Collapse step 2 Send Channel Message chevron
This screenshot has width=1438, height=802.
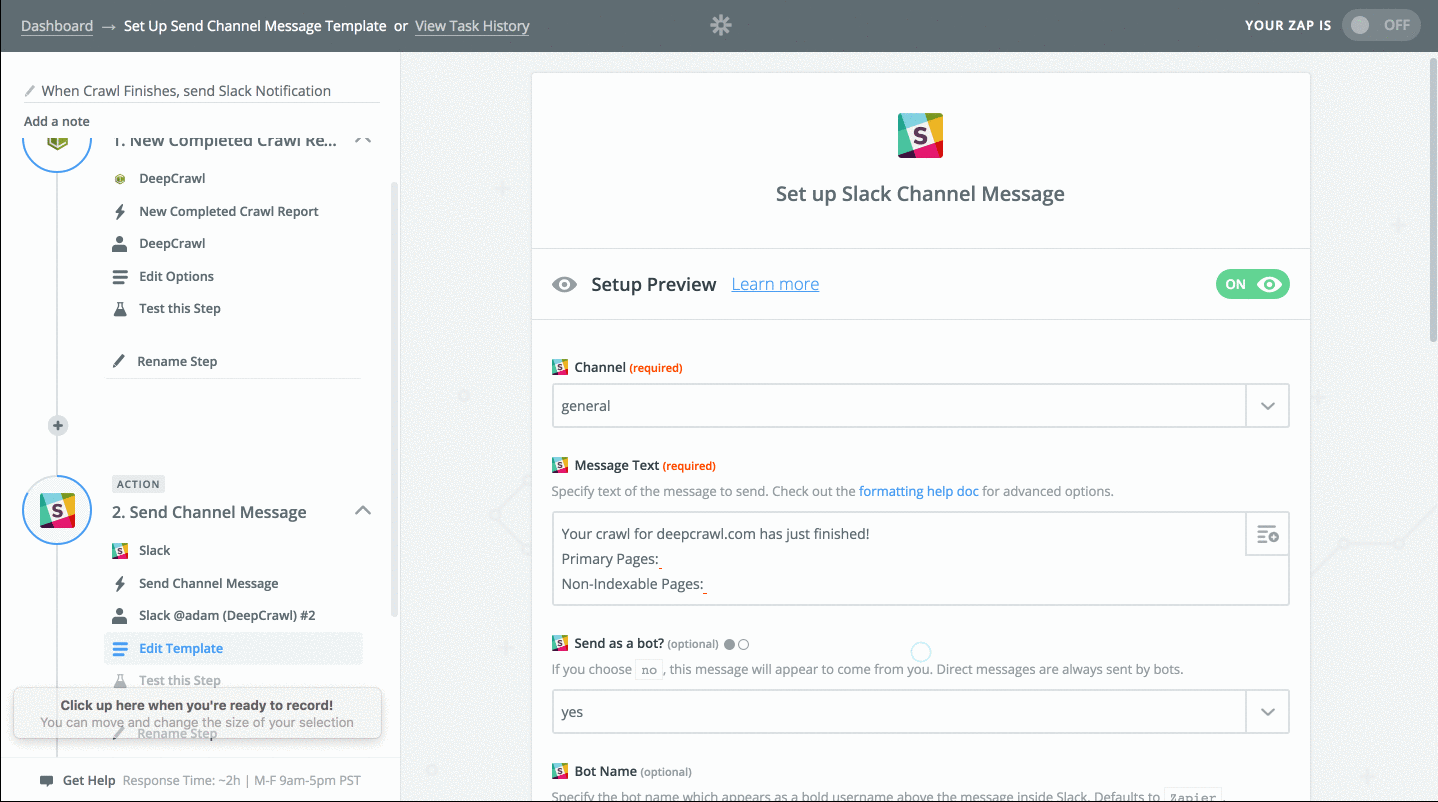point(363,511)
